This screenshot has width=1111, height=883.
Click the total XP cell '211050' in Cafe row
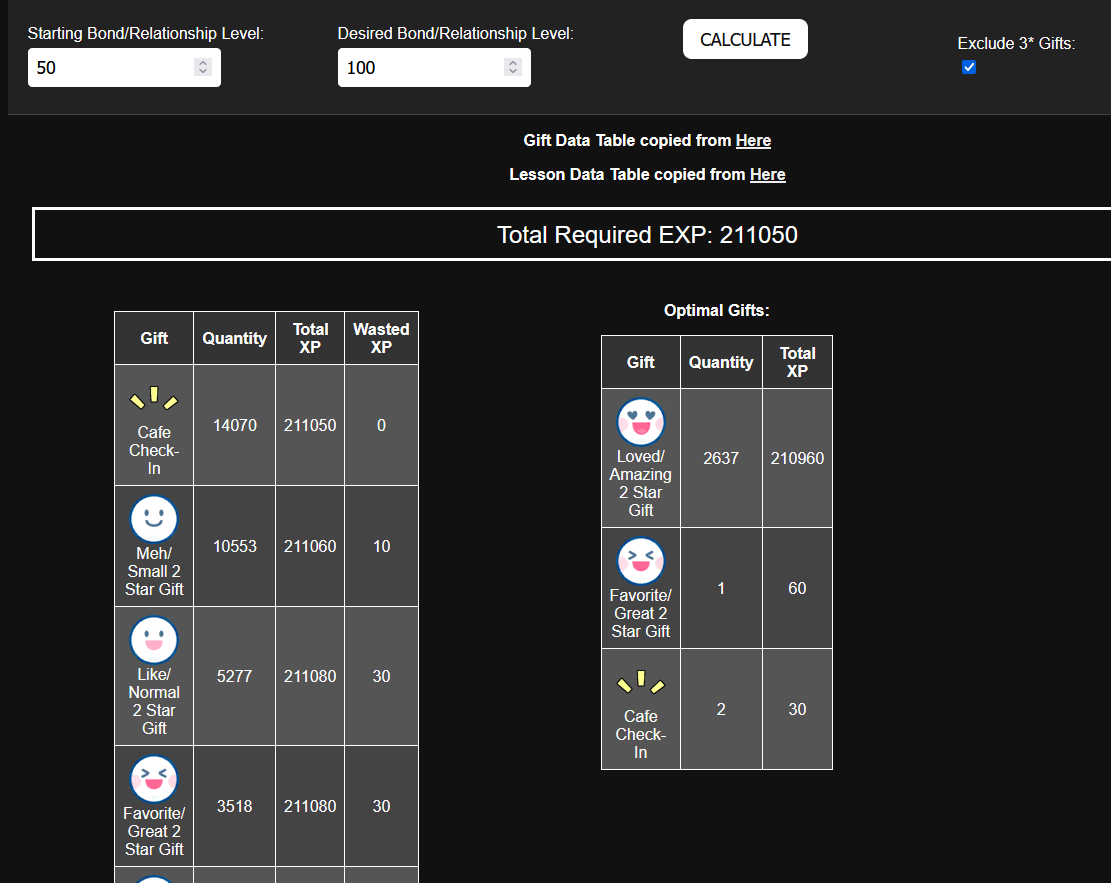(310, 425)
